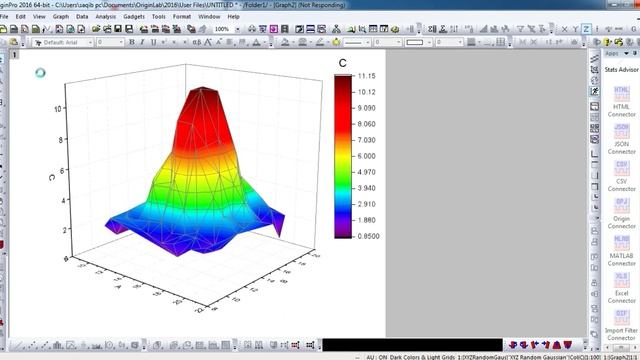Click the Statistics sigma icon
The width and height of the screenshot is (640, 360).
pyautogui.click(x=443, y=29)
